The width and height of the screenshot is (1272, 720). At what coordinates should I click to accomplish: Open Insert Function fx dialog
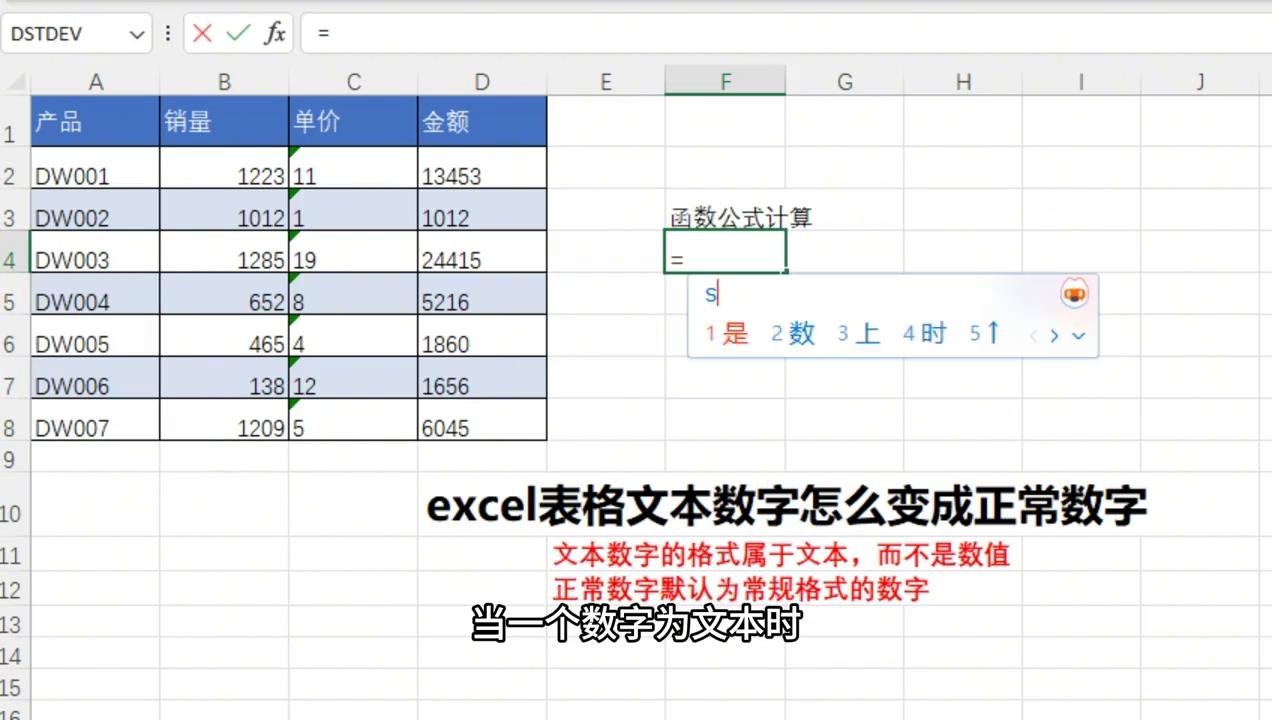pos(275,33)
